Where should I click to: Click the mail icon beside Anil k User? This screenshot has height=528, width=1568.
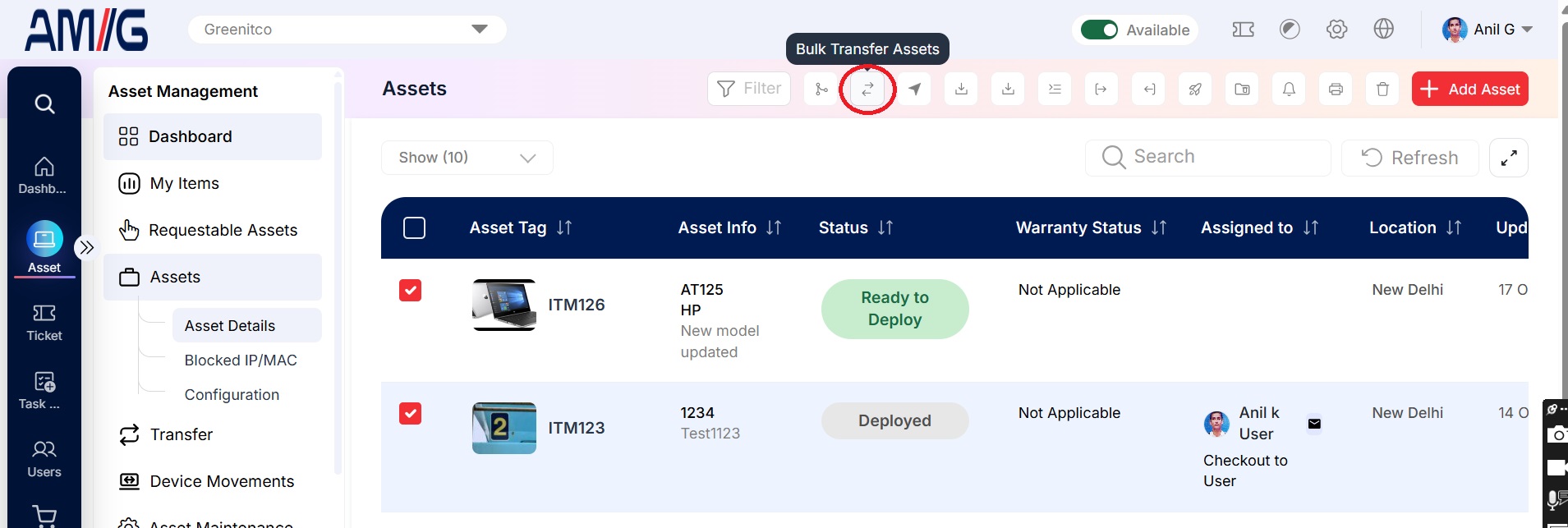[1314, 424]
